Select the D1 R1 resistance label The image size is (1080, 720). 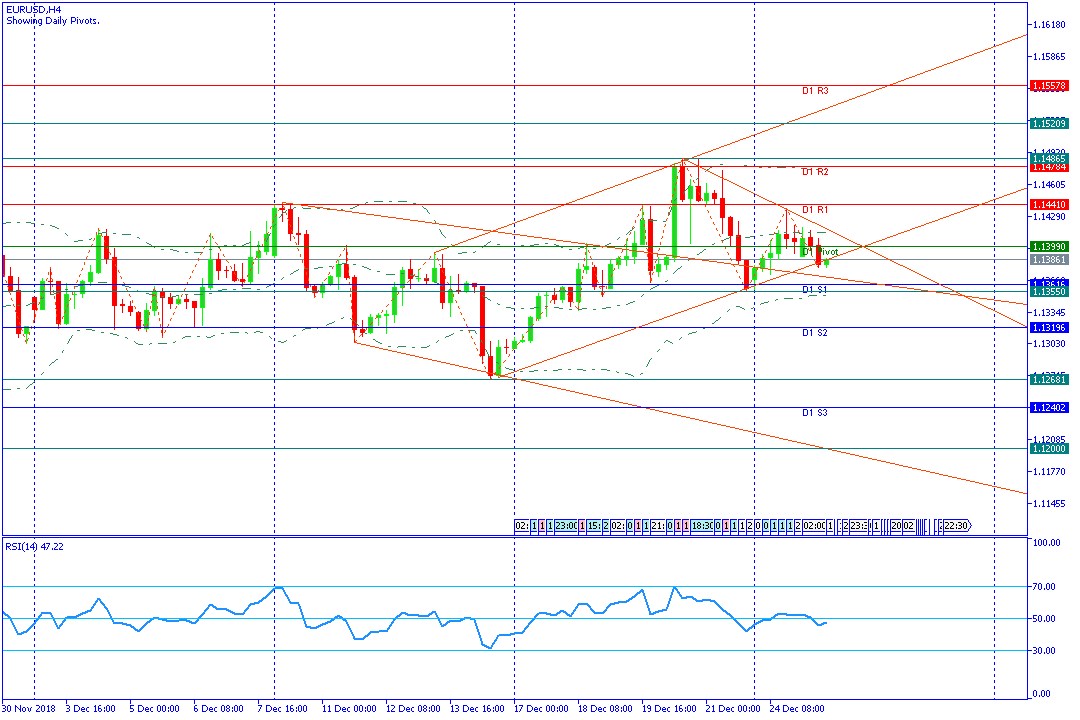coord(815,210)
